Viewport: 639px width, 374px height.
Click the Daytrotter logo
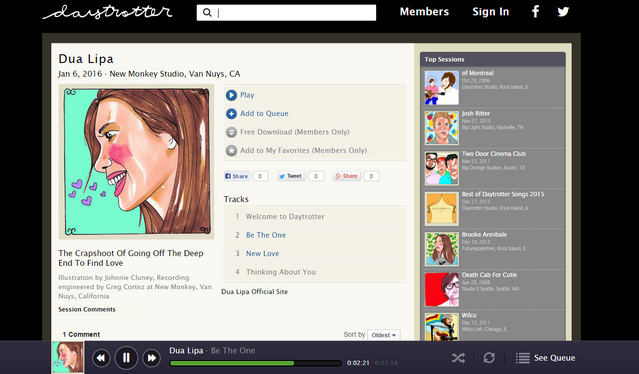(107, 12)
